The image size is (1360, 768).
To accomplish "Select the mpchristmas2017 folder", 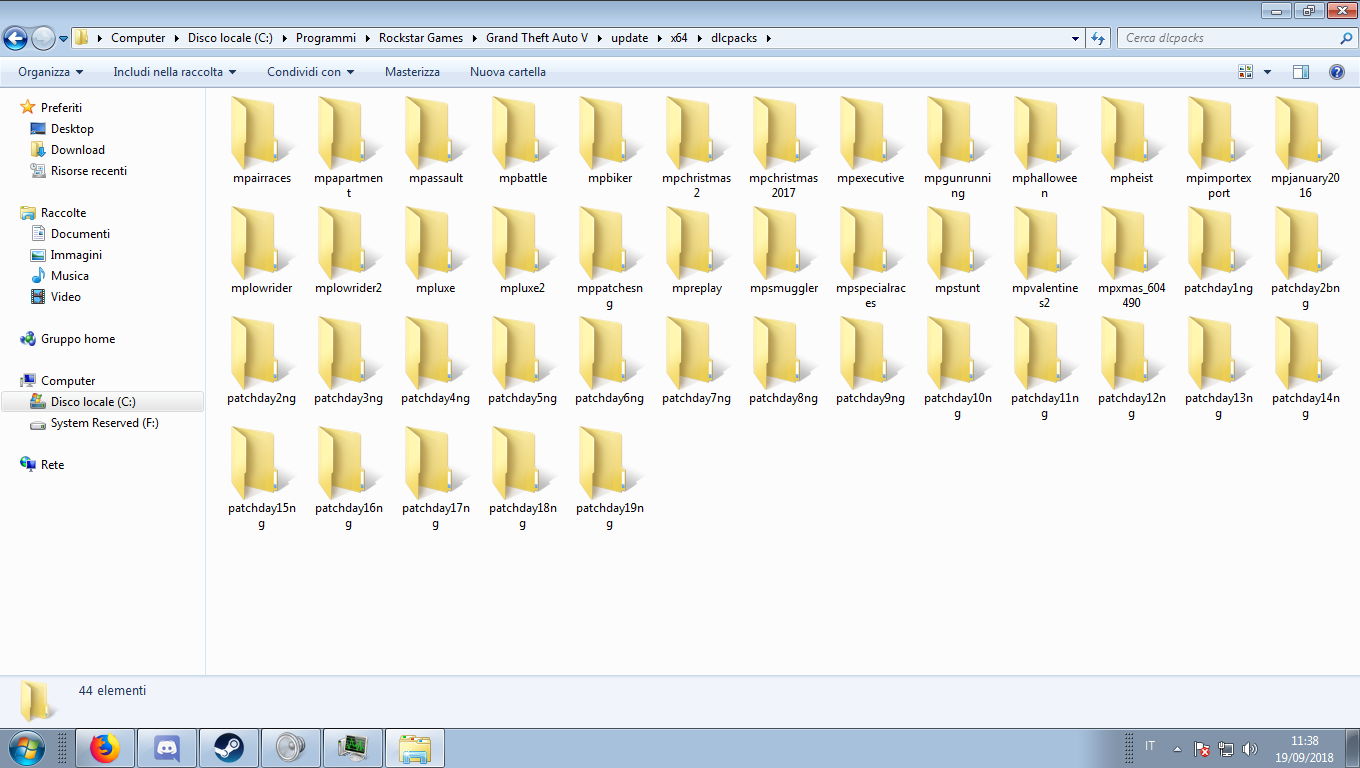I will pyautogui.click(x=783, y=148).
